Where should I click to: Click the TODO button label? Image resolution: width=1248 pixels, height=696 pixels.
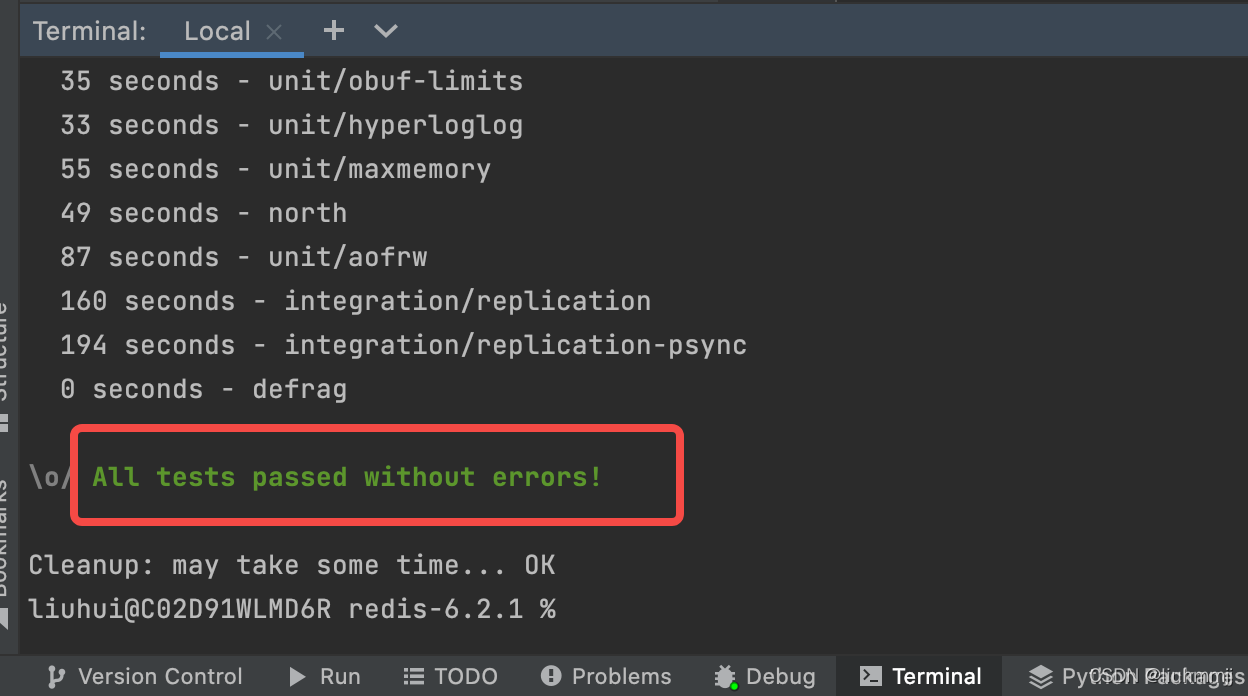tap(466, 676)
